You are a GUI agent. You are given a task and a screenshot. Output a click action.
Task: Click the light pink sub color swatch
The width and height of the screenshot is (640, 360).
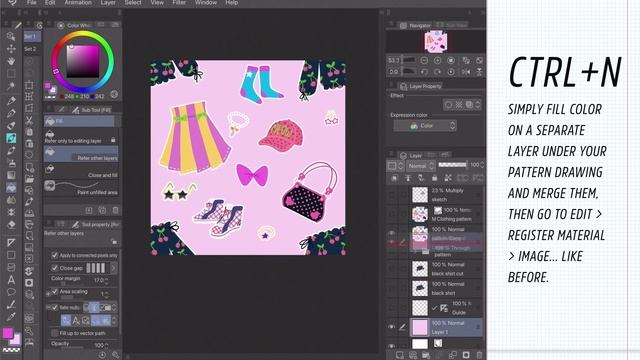click(16, 340)
